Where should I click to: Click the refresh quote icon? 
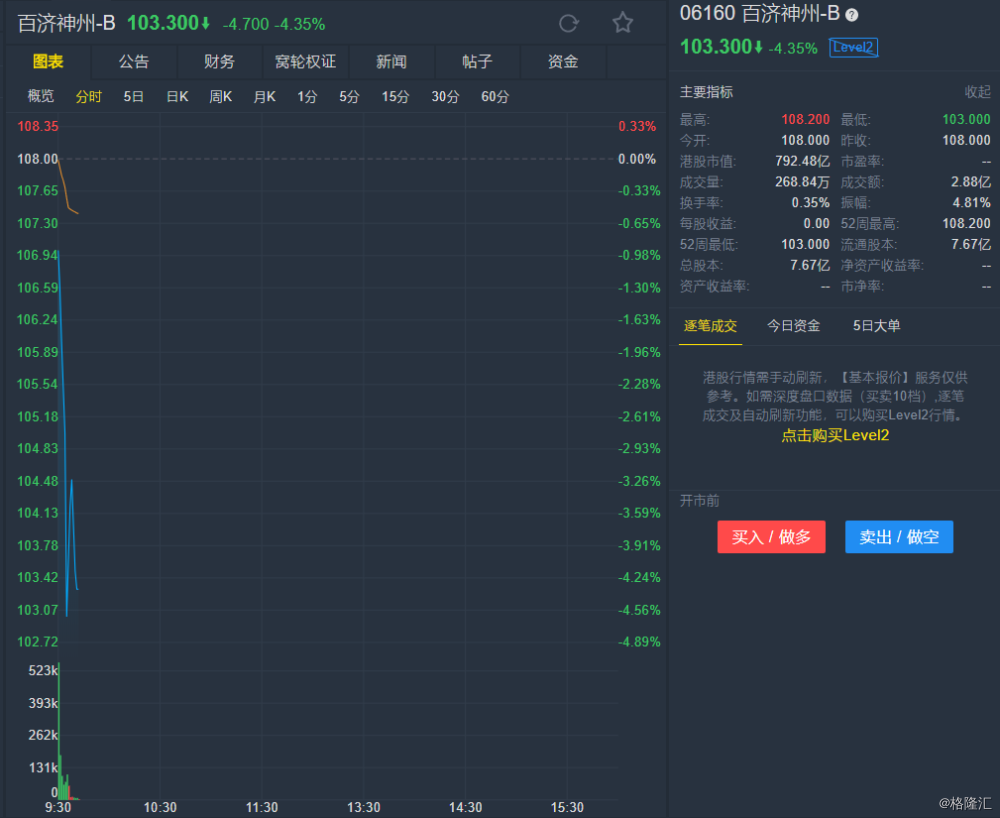click(x=568, y=24)
